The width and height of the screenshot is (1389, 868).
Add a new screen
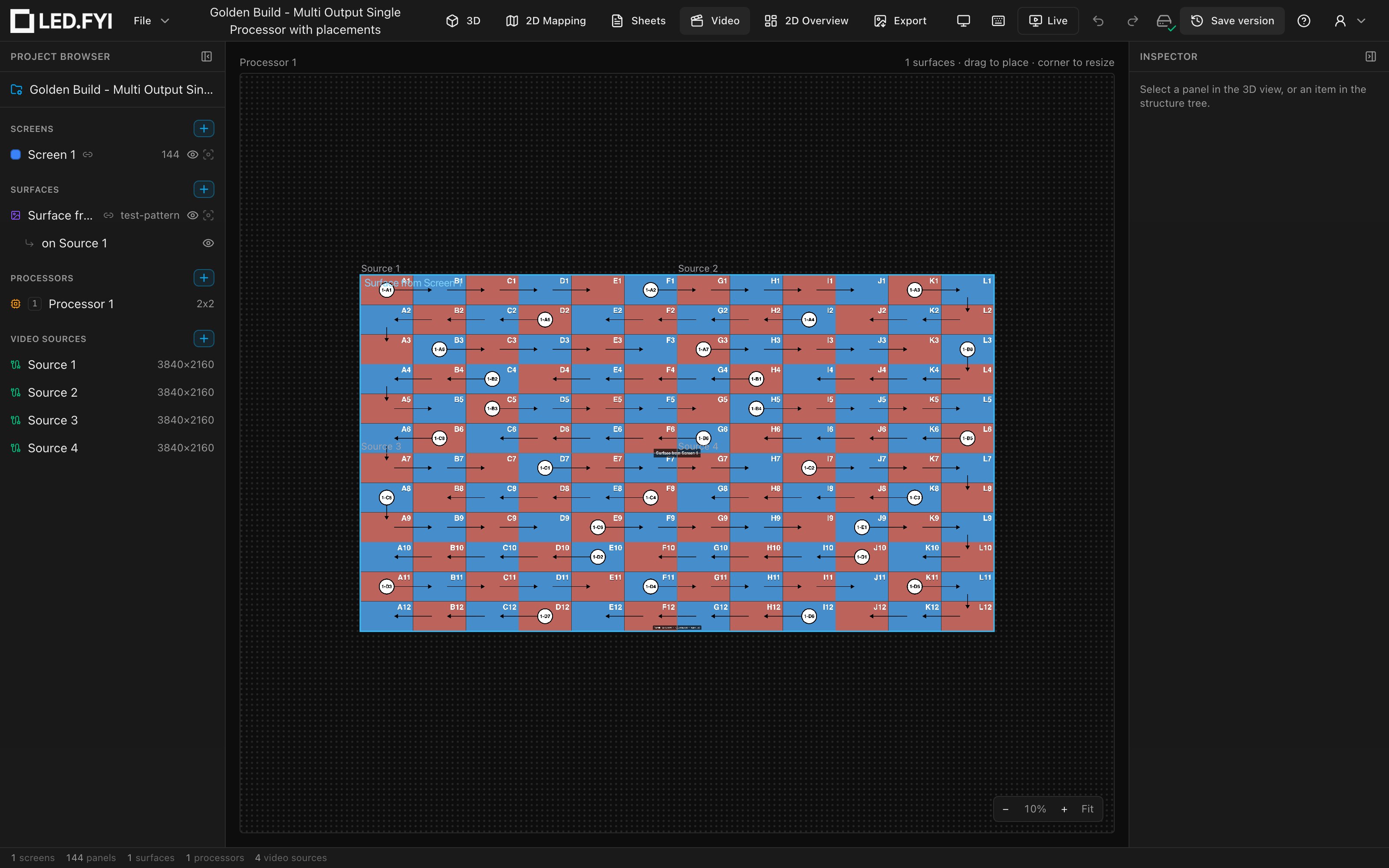click(x=204, y=128)
